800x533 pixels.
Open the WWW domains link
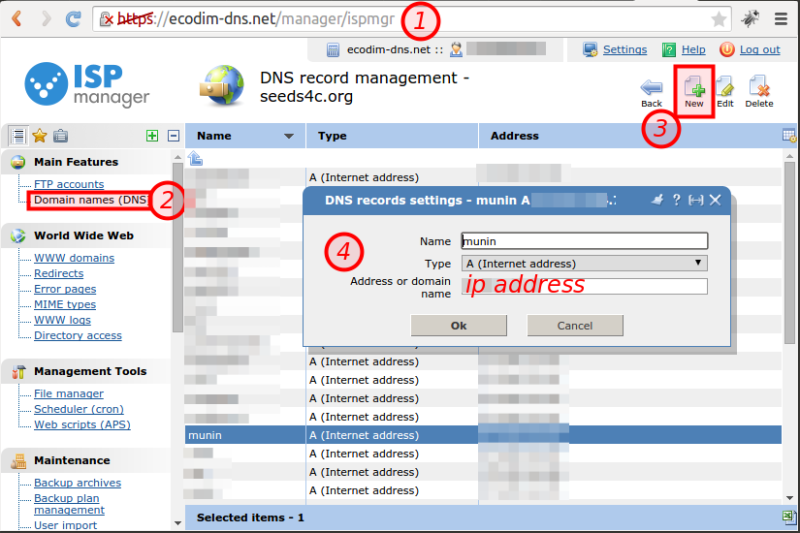[74, 258]
